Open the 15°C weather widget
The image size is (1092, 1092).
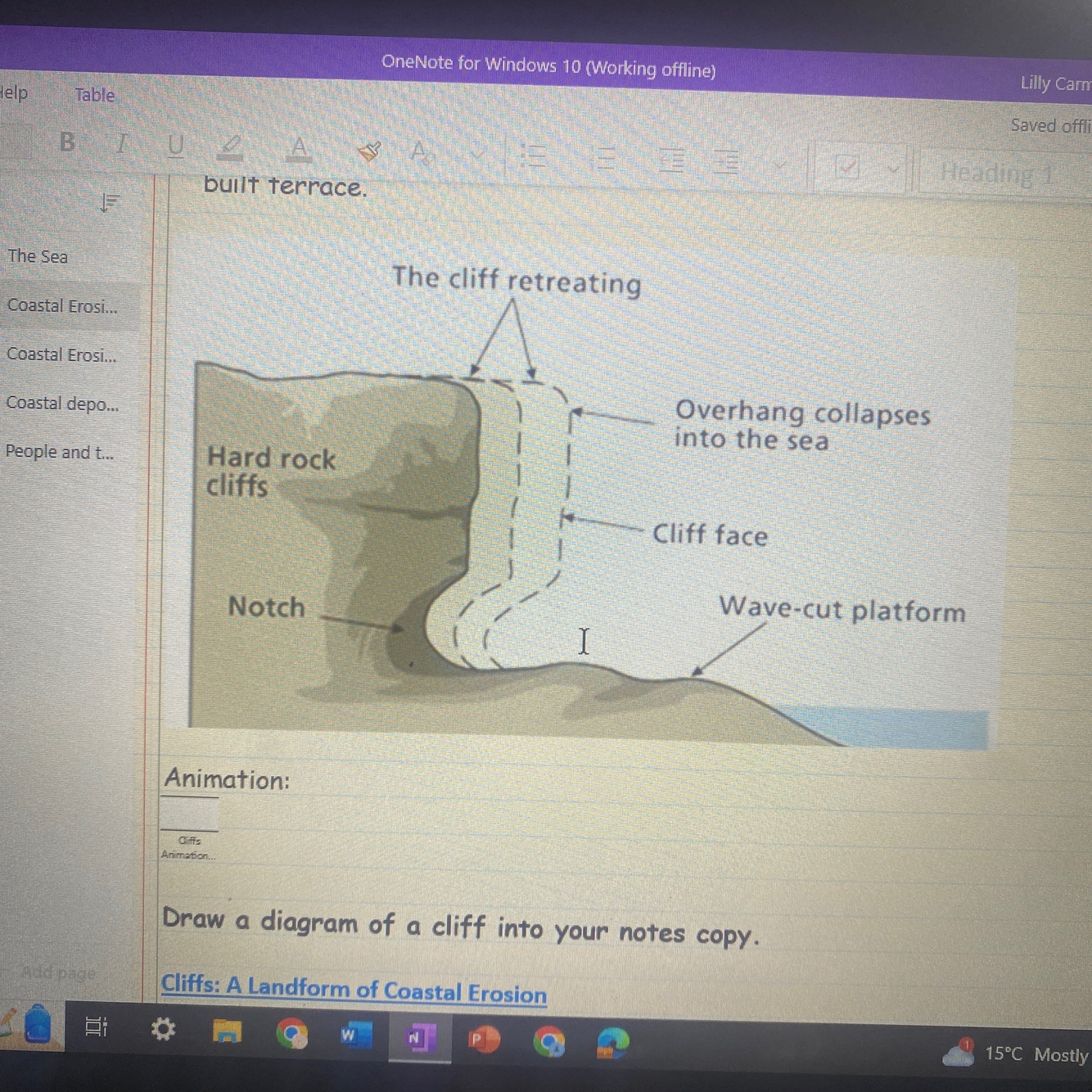click(1016, 1054)
